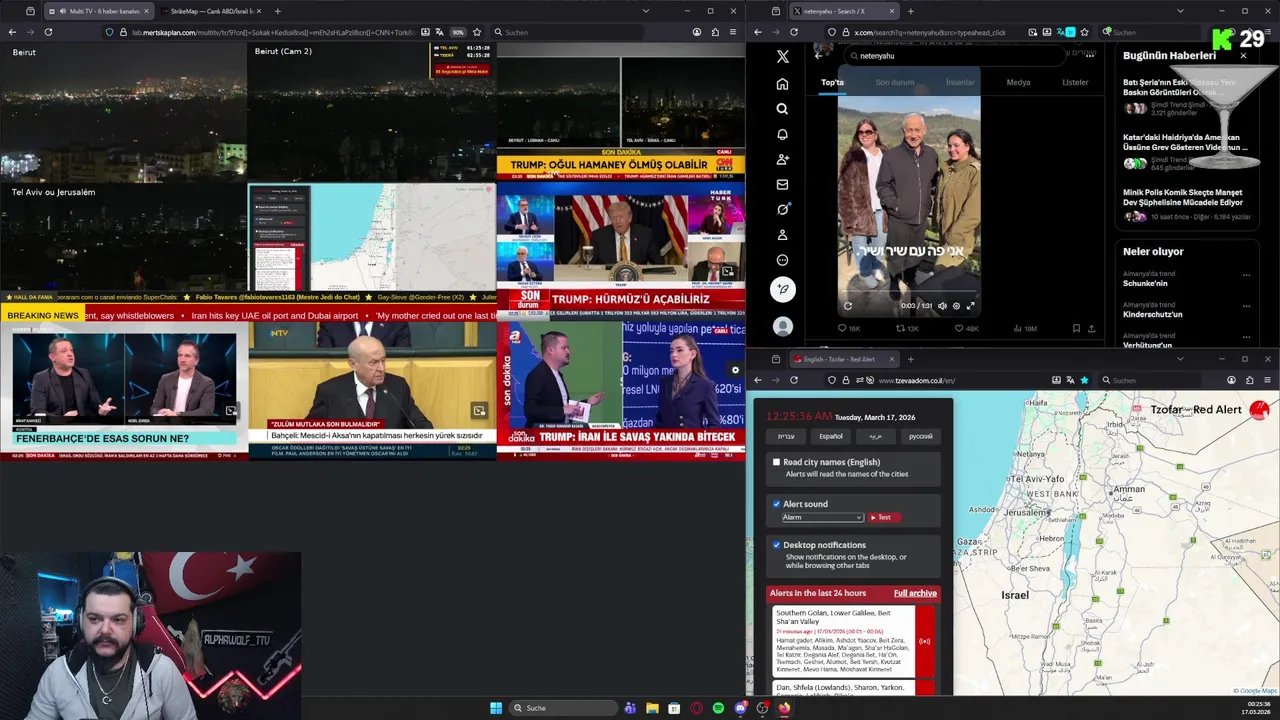Switch to Son durum tab on X
The height and width of the screenshot is (720, 1280).
tap(894, 82)
